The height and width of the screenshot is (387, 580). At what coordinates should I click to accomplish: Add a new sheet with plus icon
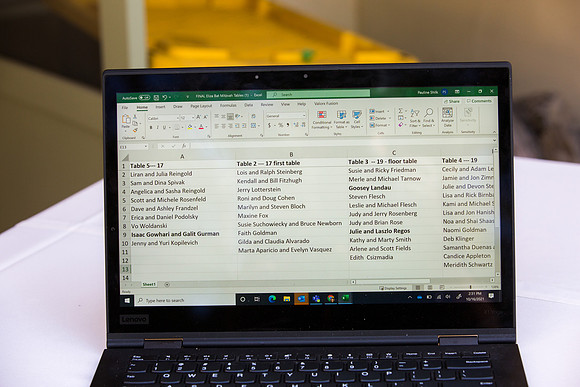coord(167,284)
